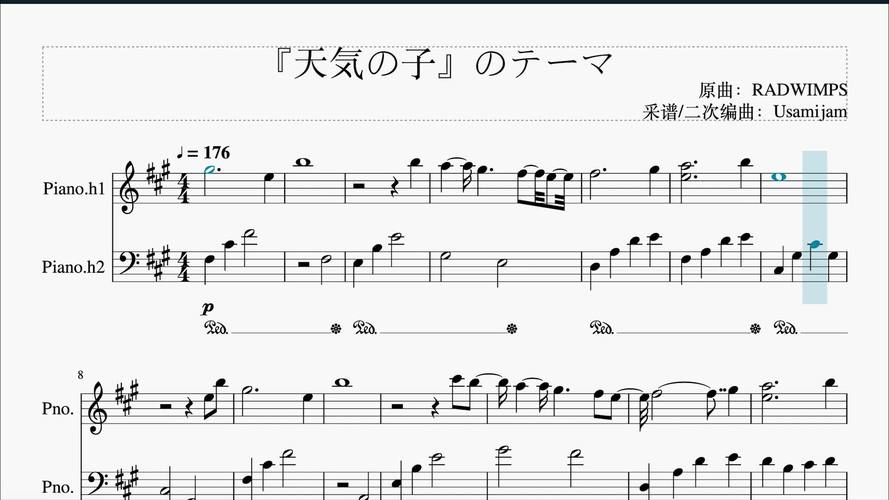The image size is (889, 500).
Task: Click the blue highlighted whole note in measure seven
Action: click(779, 177)
